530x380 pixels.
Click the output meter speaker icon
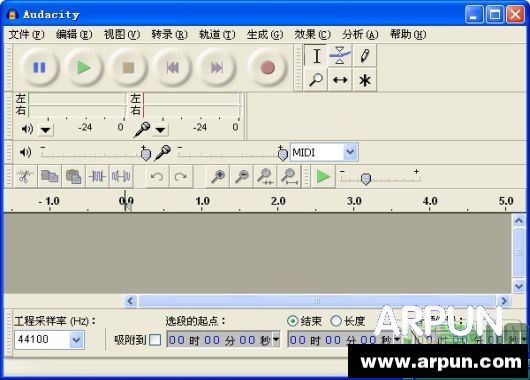[27, 129]
